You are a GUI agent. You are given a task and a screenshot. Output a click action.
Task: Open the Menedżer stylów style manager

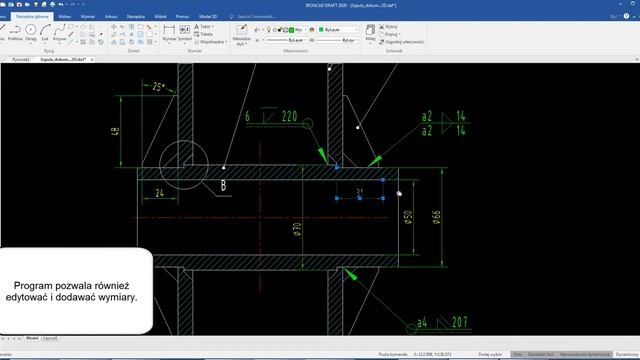tap(241, 35)
